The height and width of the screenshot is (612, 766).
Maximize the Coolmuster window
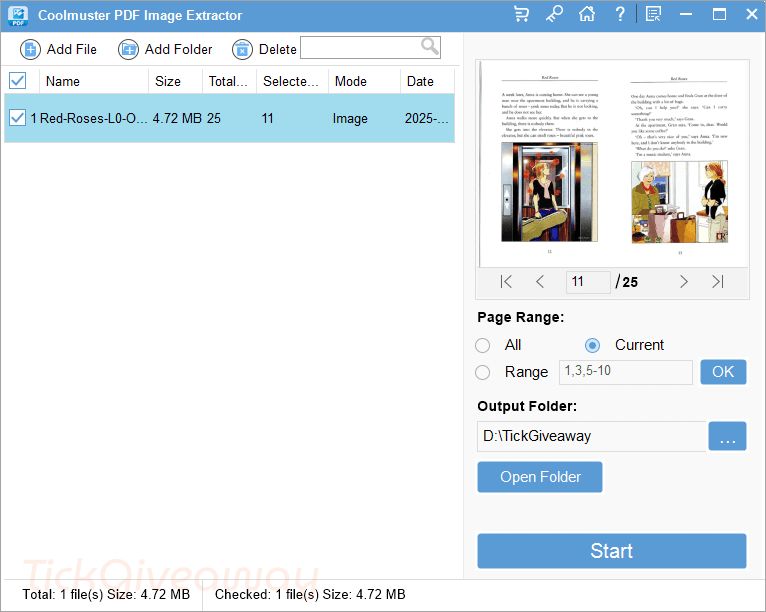click(x=719, y=14)
